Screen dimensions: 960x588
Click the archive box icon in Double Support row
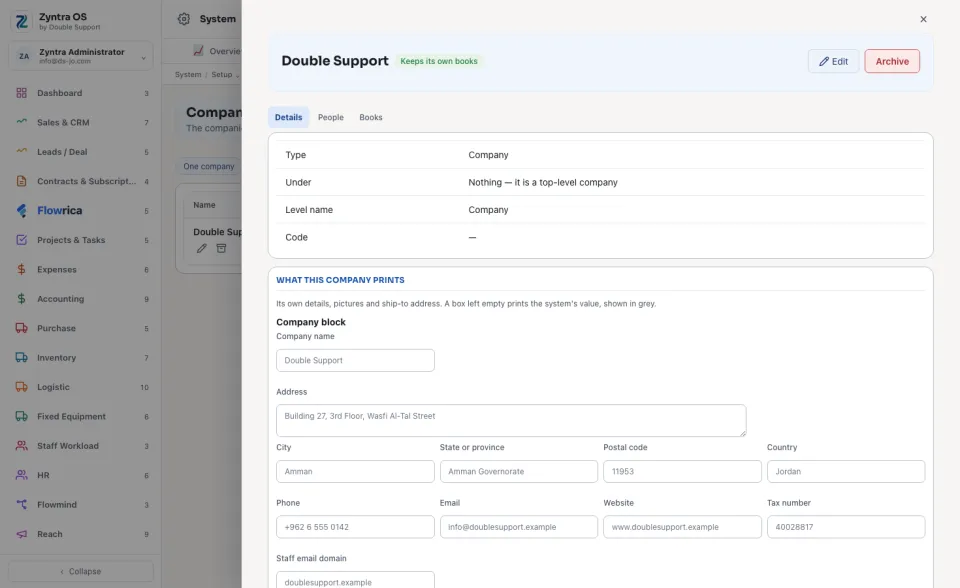click(x=221, y=248)
